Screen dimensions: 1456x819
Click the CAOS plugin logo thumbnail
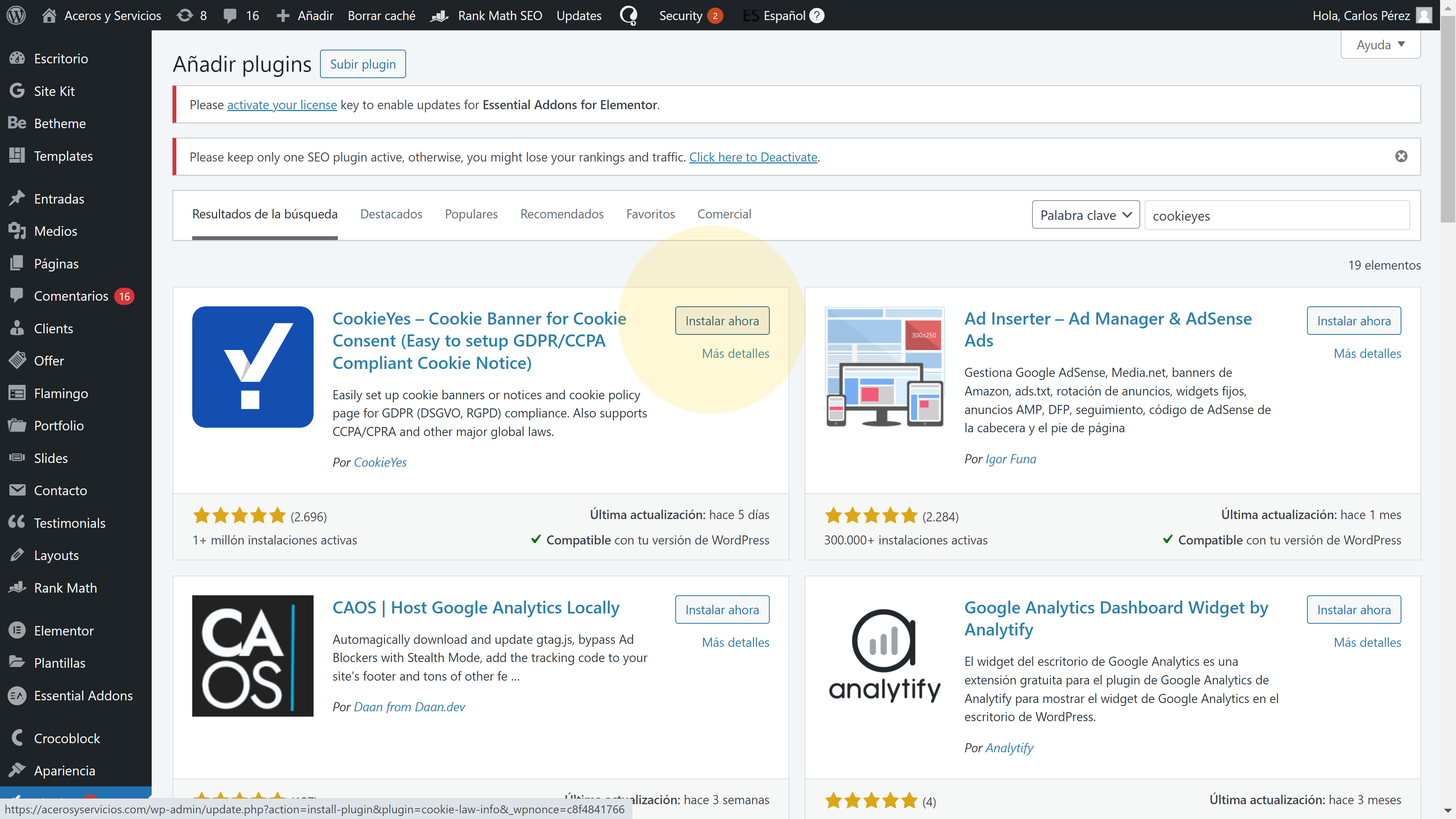(x=253, y=656)
